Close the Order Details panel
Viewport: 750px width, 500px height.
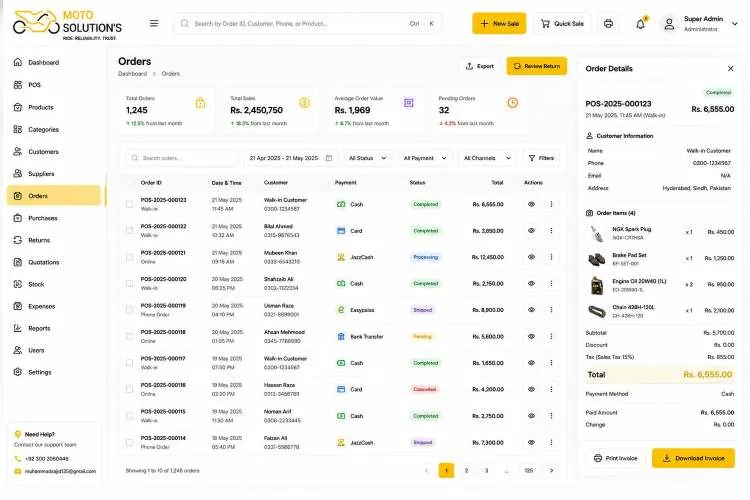730,68
